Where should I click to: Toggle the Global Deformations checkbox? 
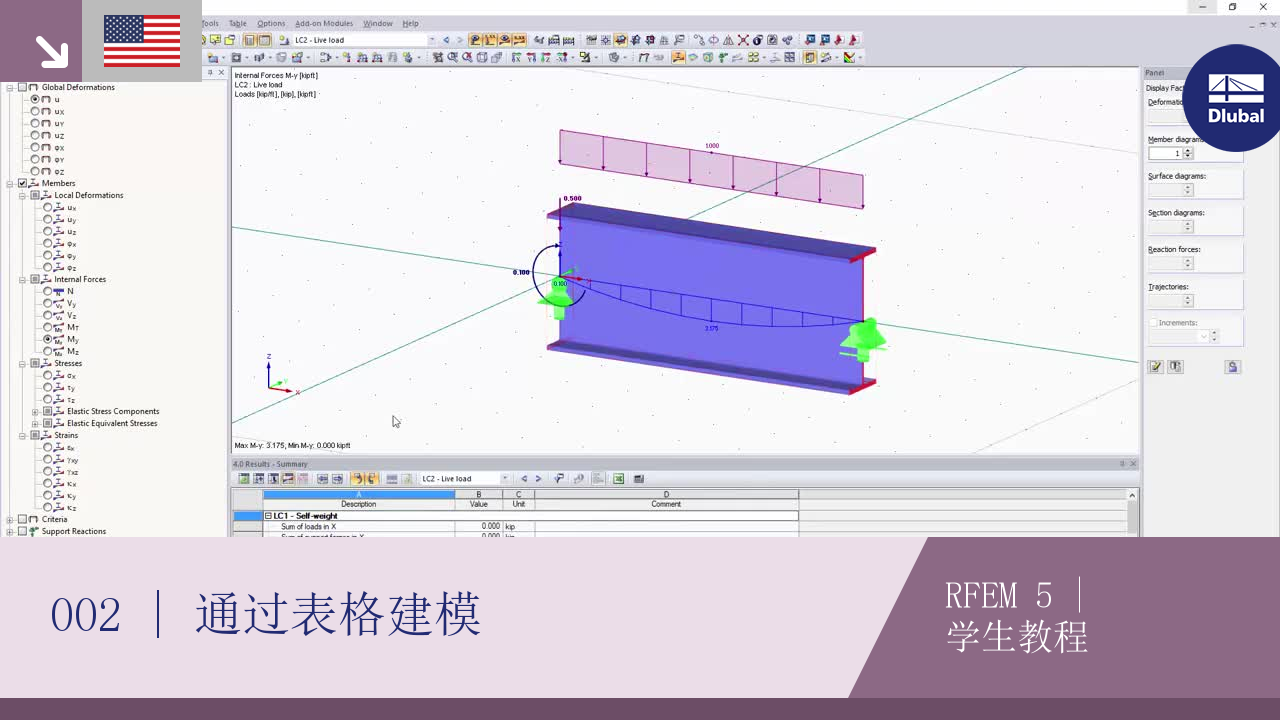[22, 87]
